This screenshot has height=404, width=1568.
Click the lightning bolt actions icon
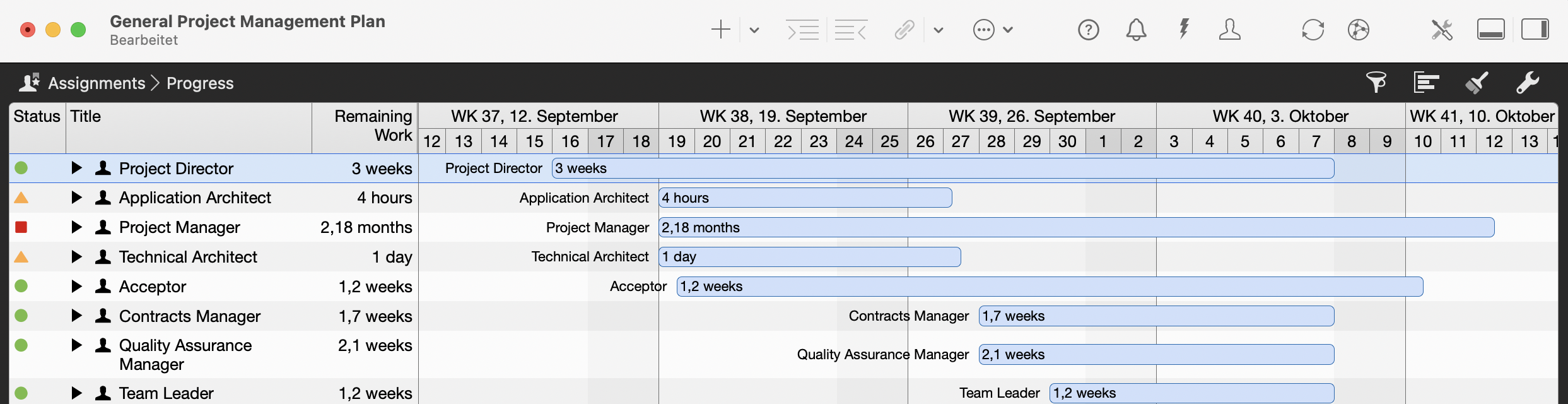[1184, 30]
